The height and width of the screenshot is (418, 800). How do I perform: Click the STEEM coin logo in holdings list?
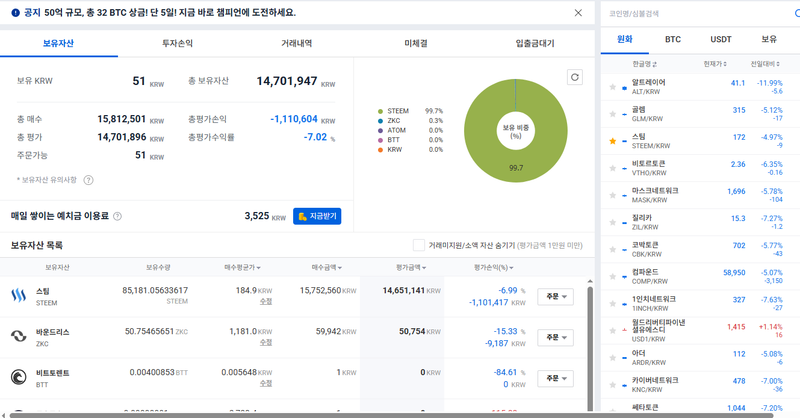tap(18, 295)
